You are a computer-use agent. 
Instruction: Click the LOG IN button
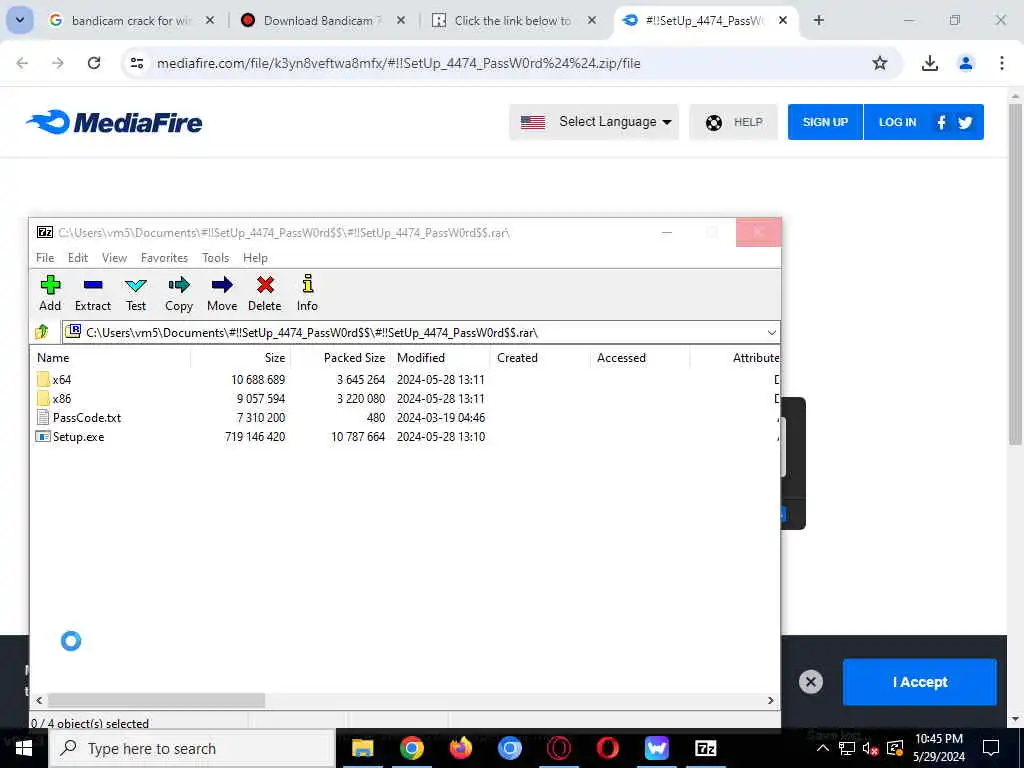click(x=897, y=122)
